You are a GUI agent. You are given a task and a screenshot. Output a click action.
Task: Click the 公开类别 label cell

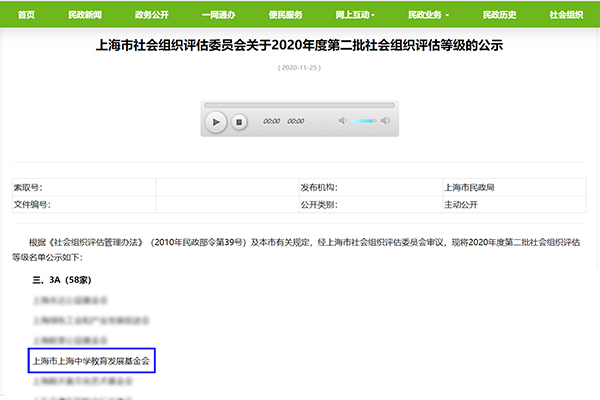coord(371,204)
